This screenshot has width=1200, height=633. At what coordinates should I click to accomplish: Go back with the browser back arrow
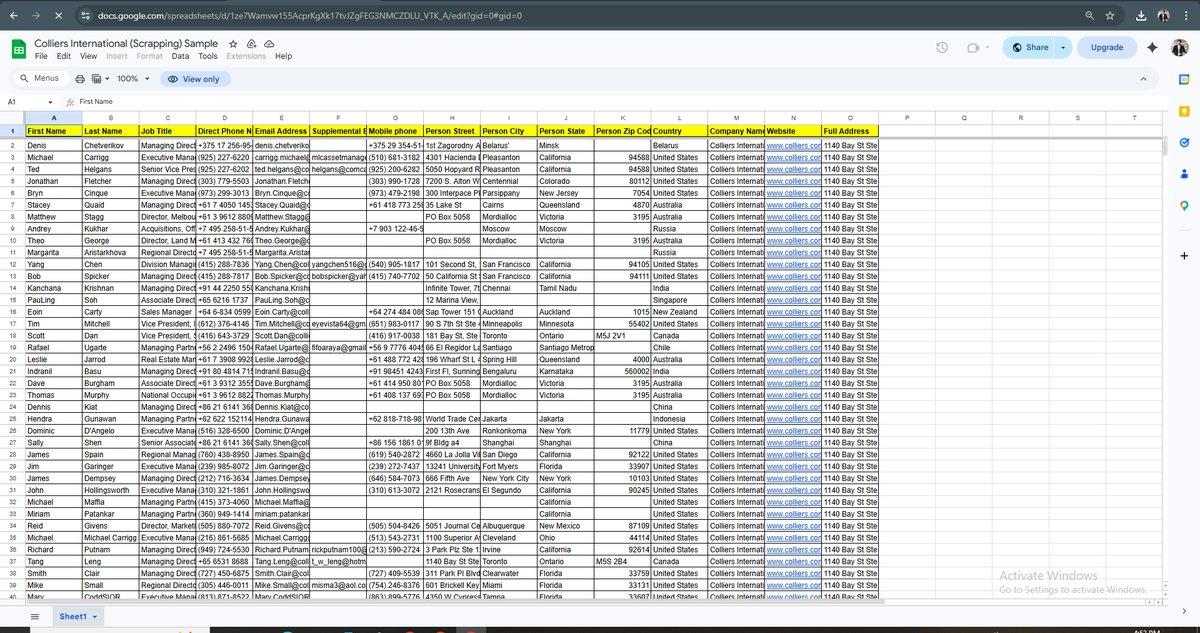(x=13, y=16)
